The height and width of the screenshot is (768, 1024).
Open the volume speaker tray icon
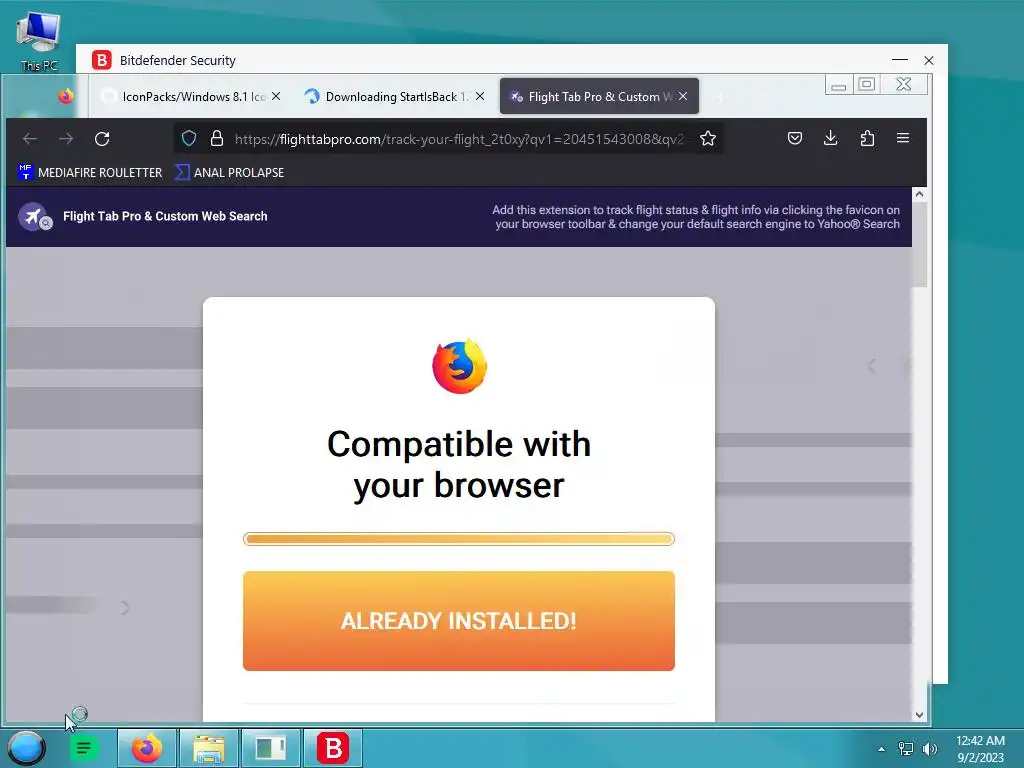click(x=929, y=749)
